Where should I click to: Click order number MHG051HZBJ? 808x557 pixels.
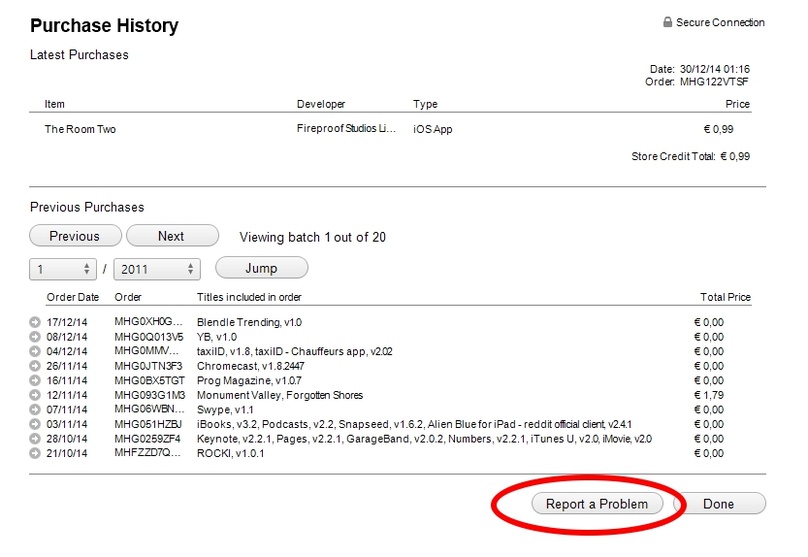click(148, 425)
